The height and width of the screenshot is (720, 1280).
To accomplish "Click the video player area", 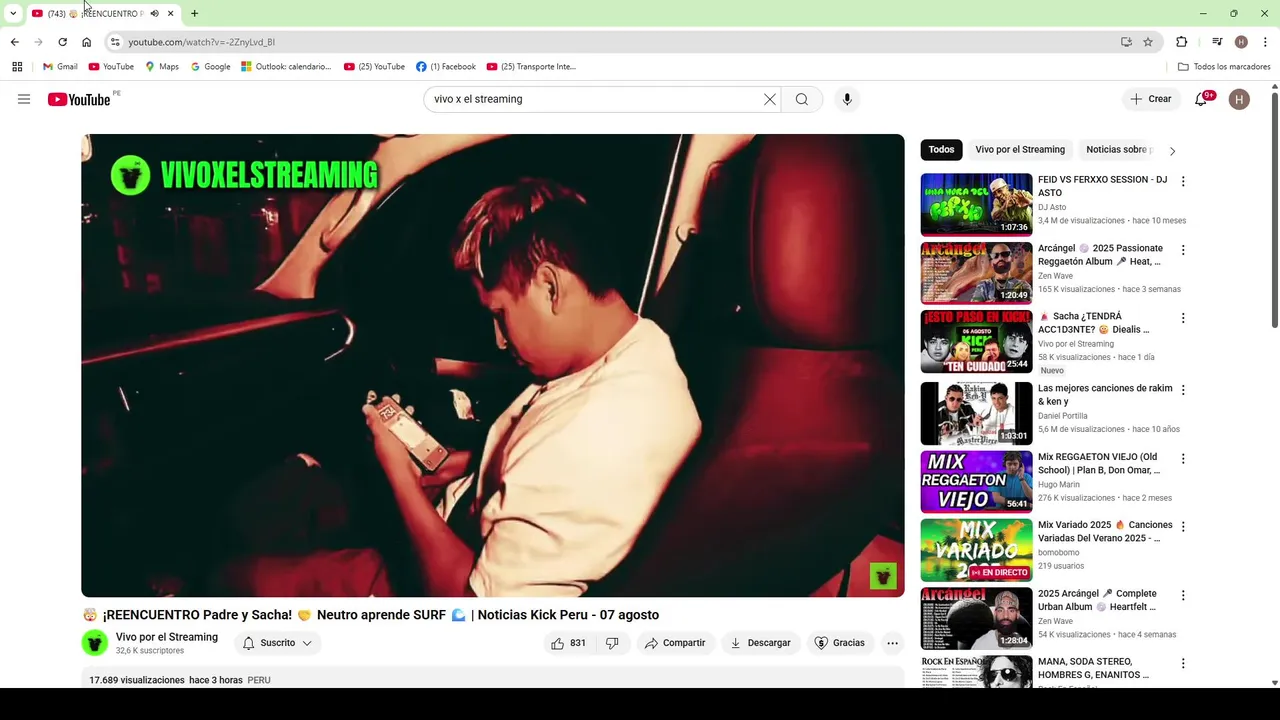I will coord(492,365).
